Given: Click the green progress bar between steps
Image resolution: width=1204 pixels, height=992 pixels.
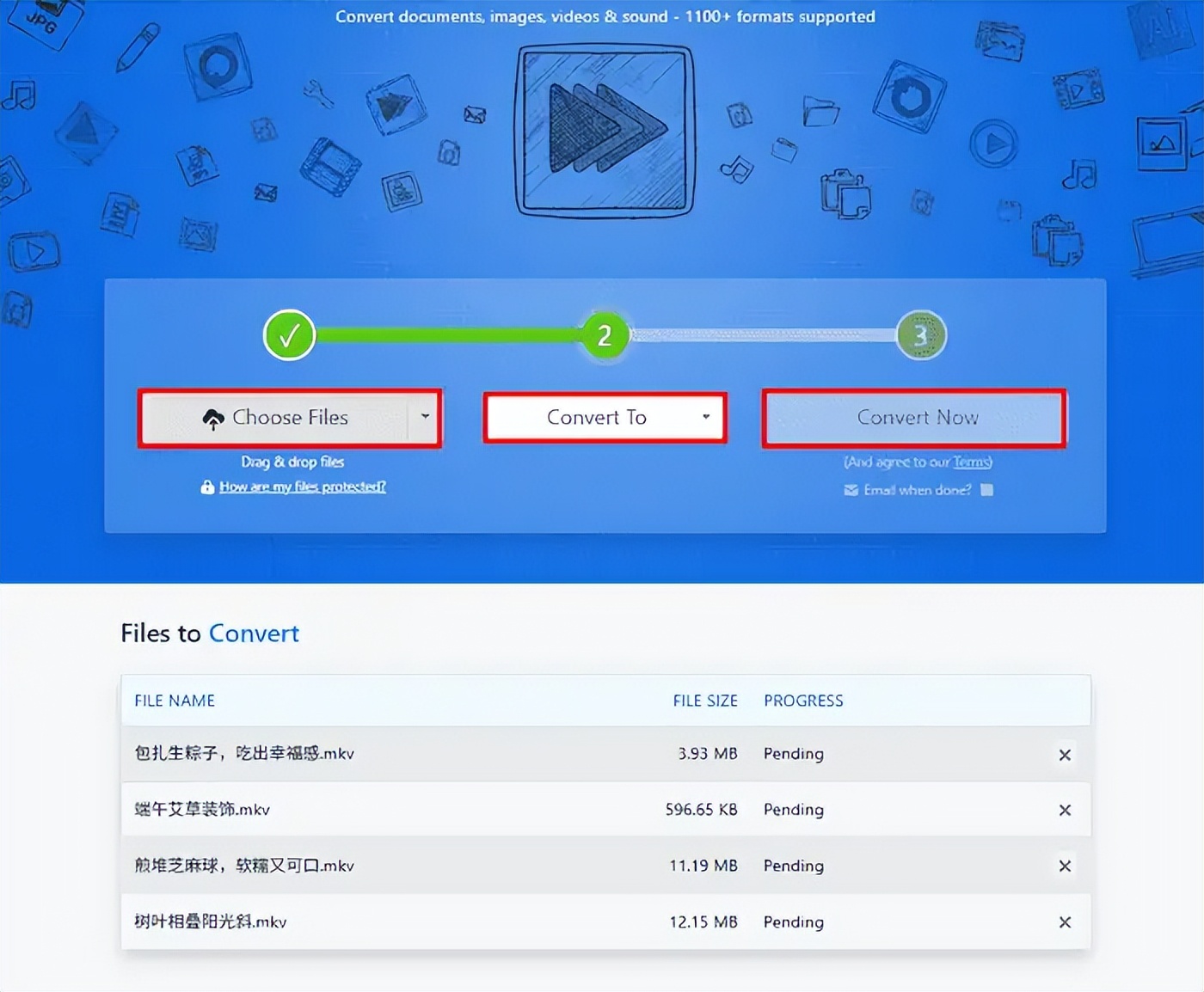Looking at the screenshot, I should (447, 335).
